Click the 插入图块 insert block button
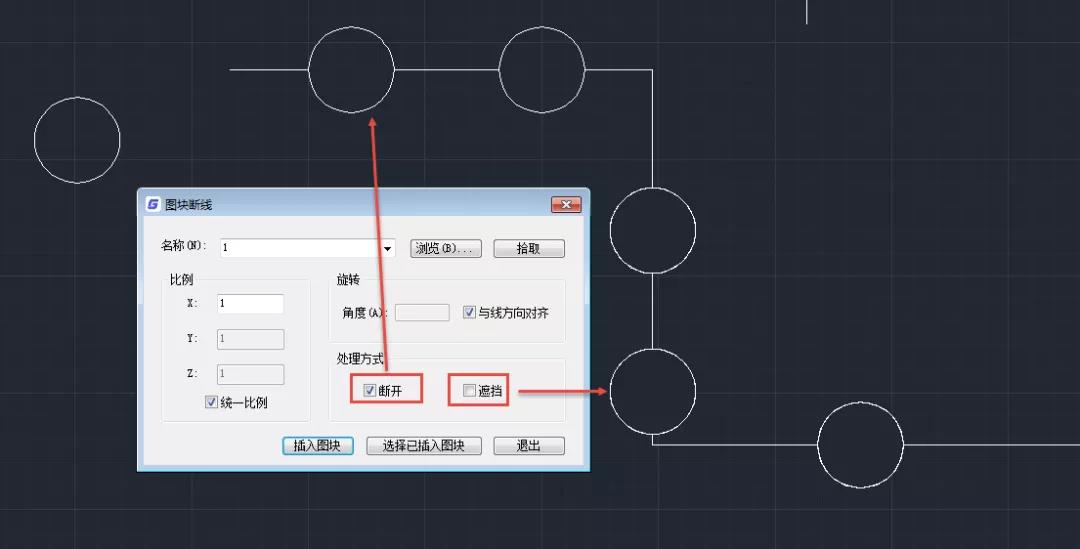Screen dimensions: 1080x549 point(317,446)
